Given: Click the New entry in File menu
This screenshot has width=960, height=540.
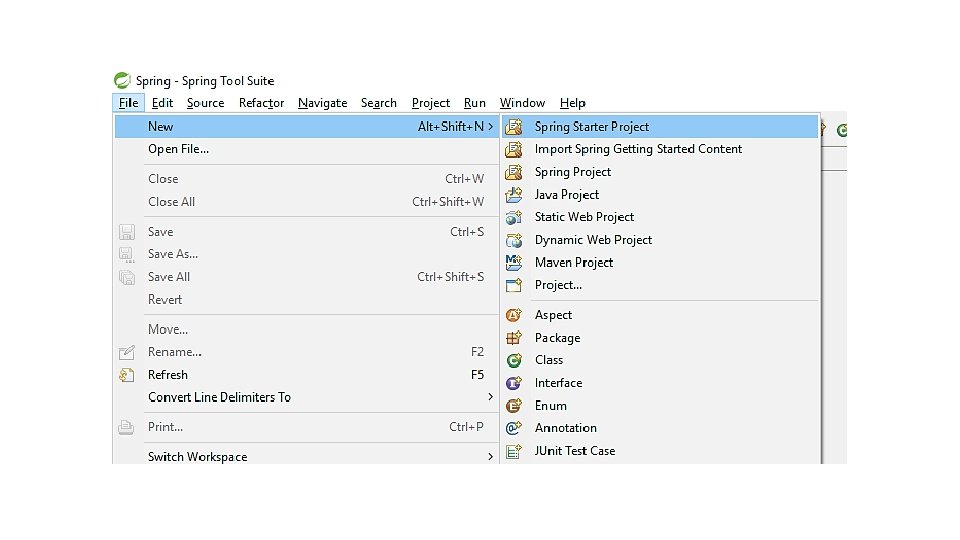Looking at the screenshot, I should [307, 127].
